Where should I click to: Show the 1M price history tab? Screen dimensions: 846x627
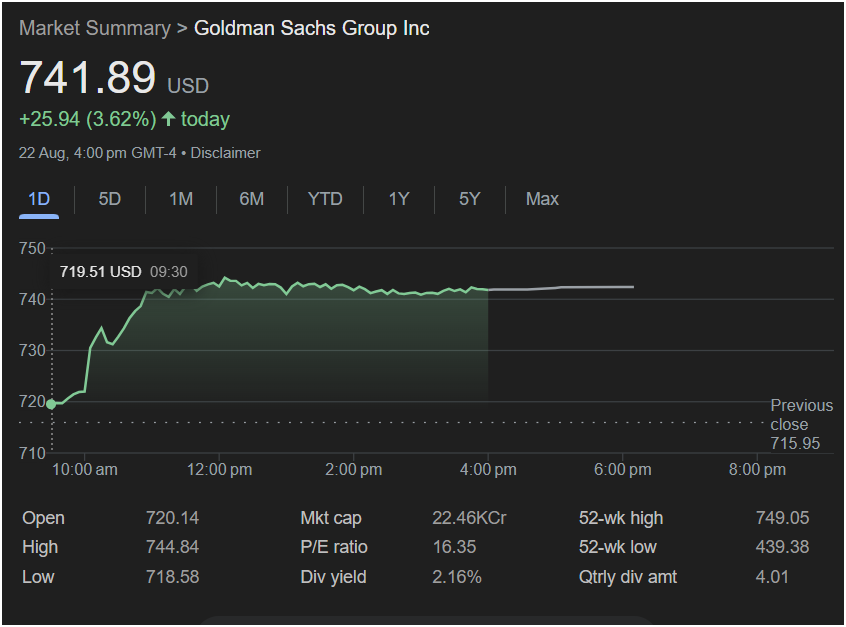[180, 199]
